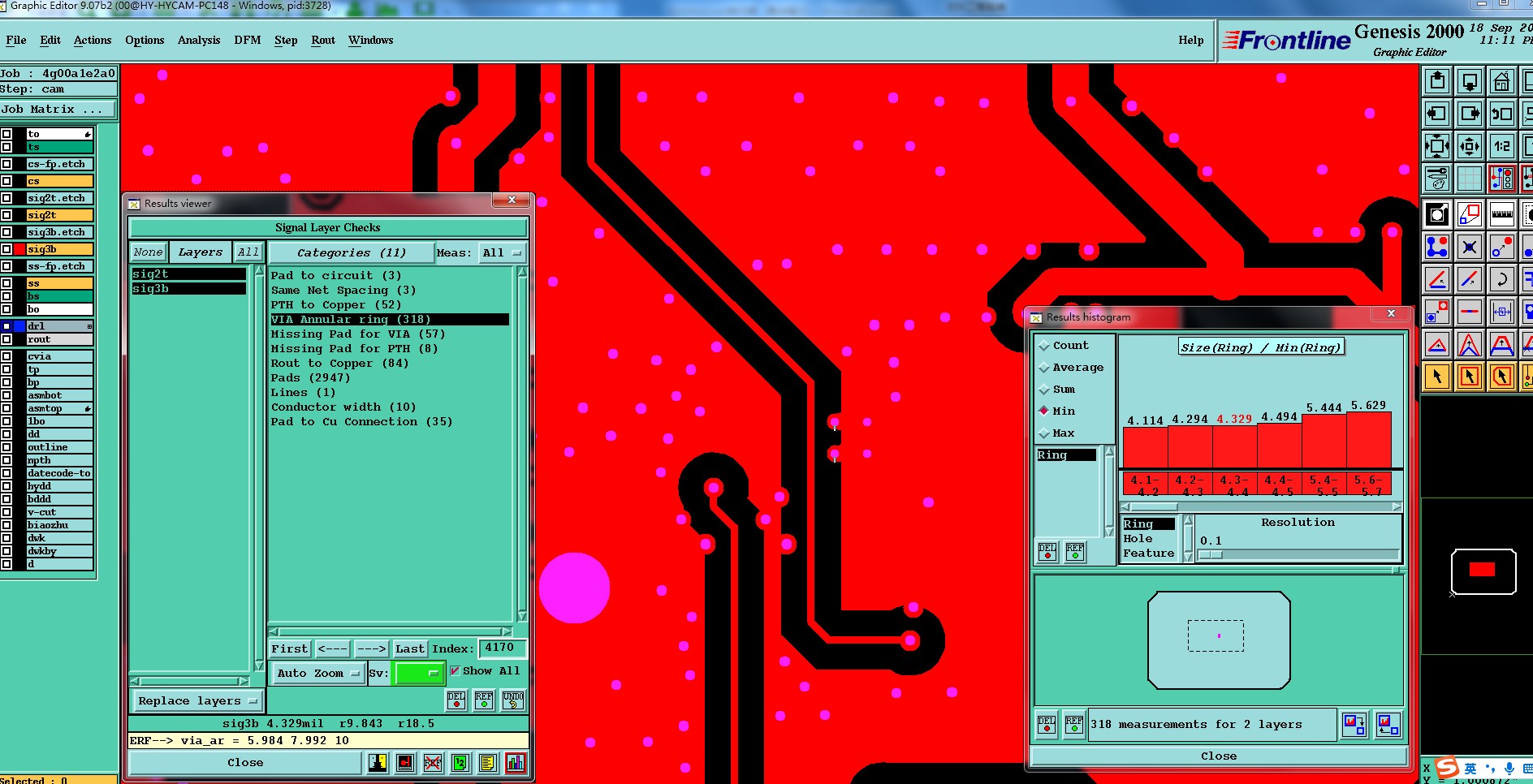Select the Min radio option

click(x=1056, y=411)
